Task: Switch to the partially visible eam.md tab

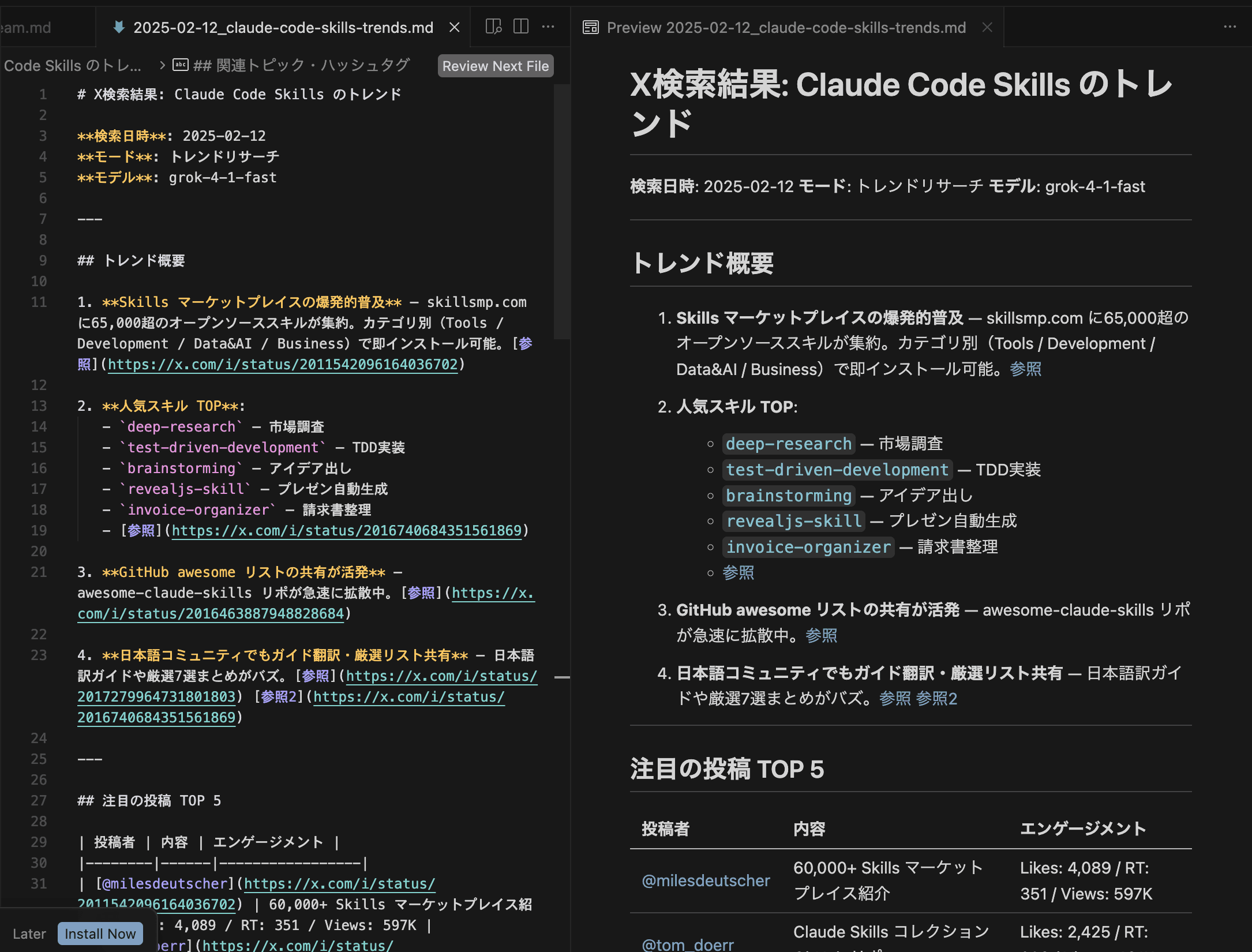Action: (x=23, y=27)
